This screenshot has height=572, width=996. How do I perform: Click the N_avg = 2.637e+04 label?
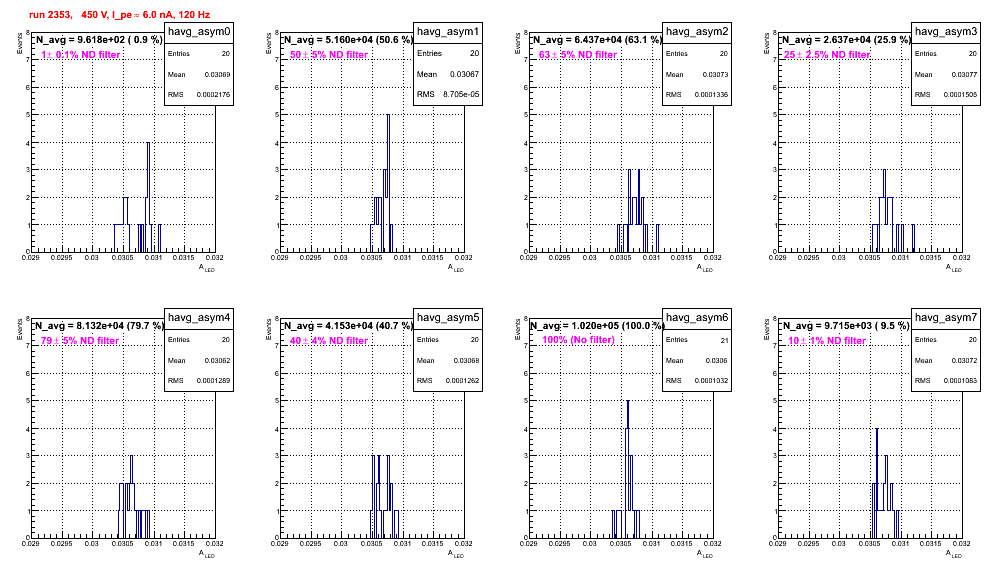[846, 39]
